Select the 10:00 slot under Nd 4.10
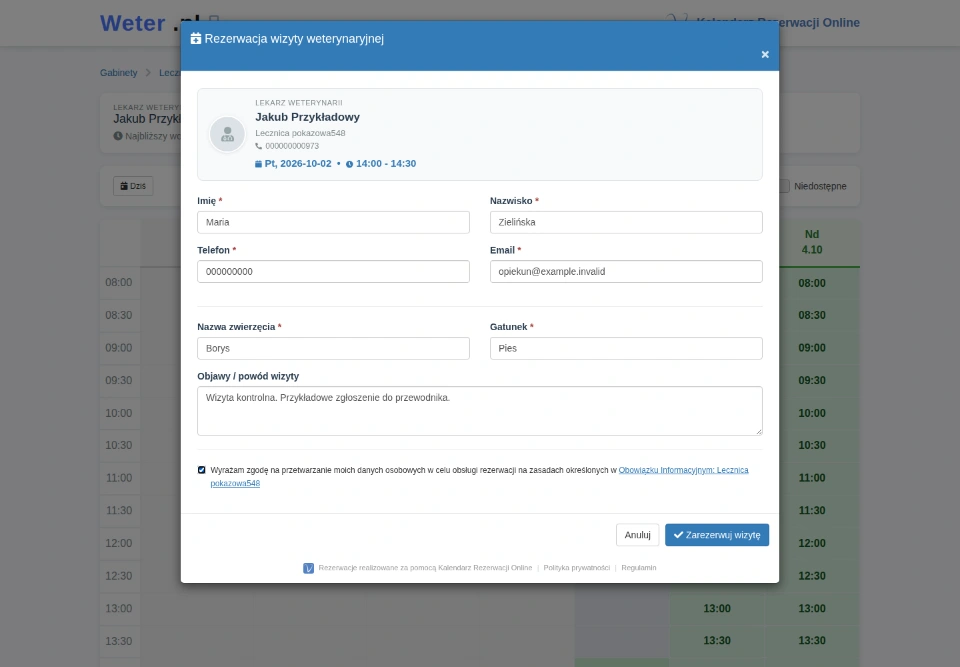This screenshot has height=667, width=960. pyautogui.click(x=812, y=413)
